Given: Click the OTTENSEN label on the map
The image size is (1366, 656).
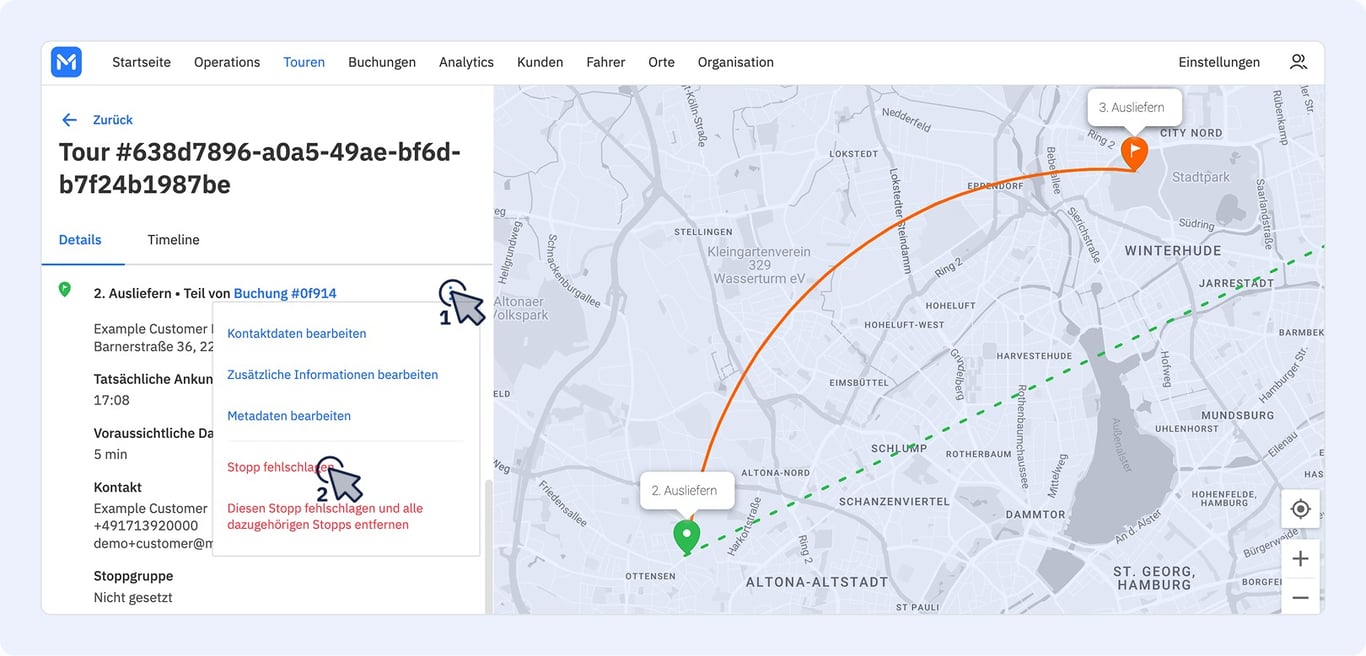Looking at the screenshot, I should (x=651, y=577).
